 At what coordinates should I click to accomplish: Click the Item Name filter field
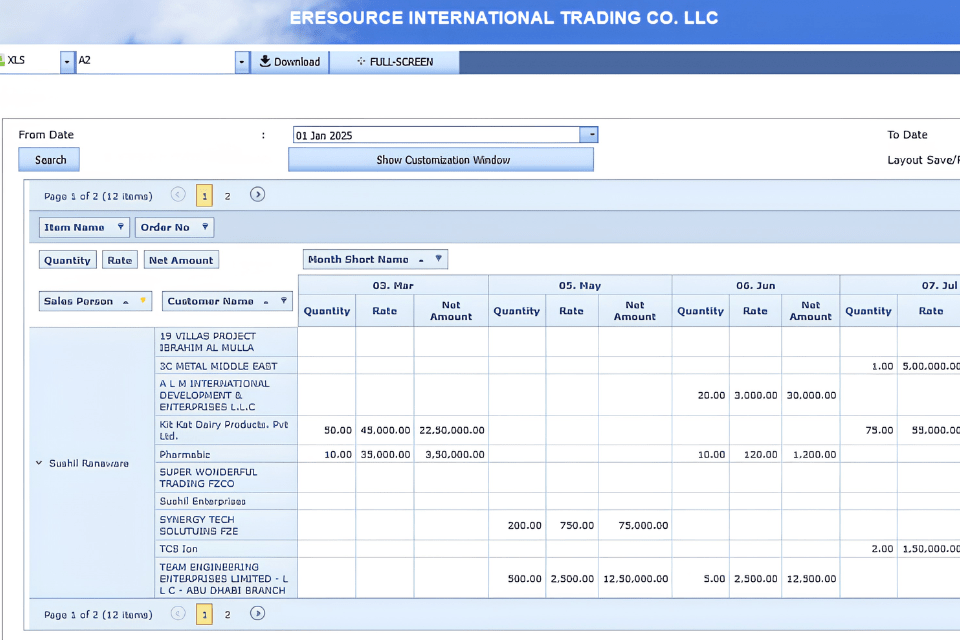(x=84, y=227)
